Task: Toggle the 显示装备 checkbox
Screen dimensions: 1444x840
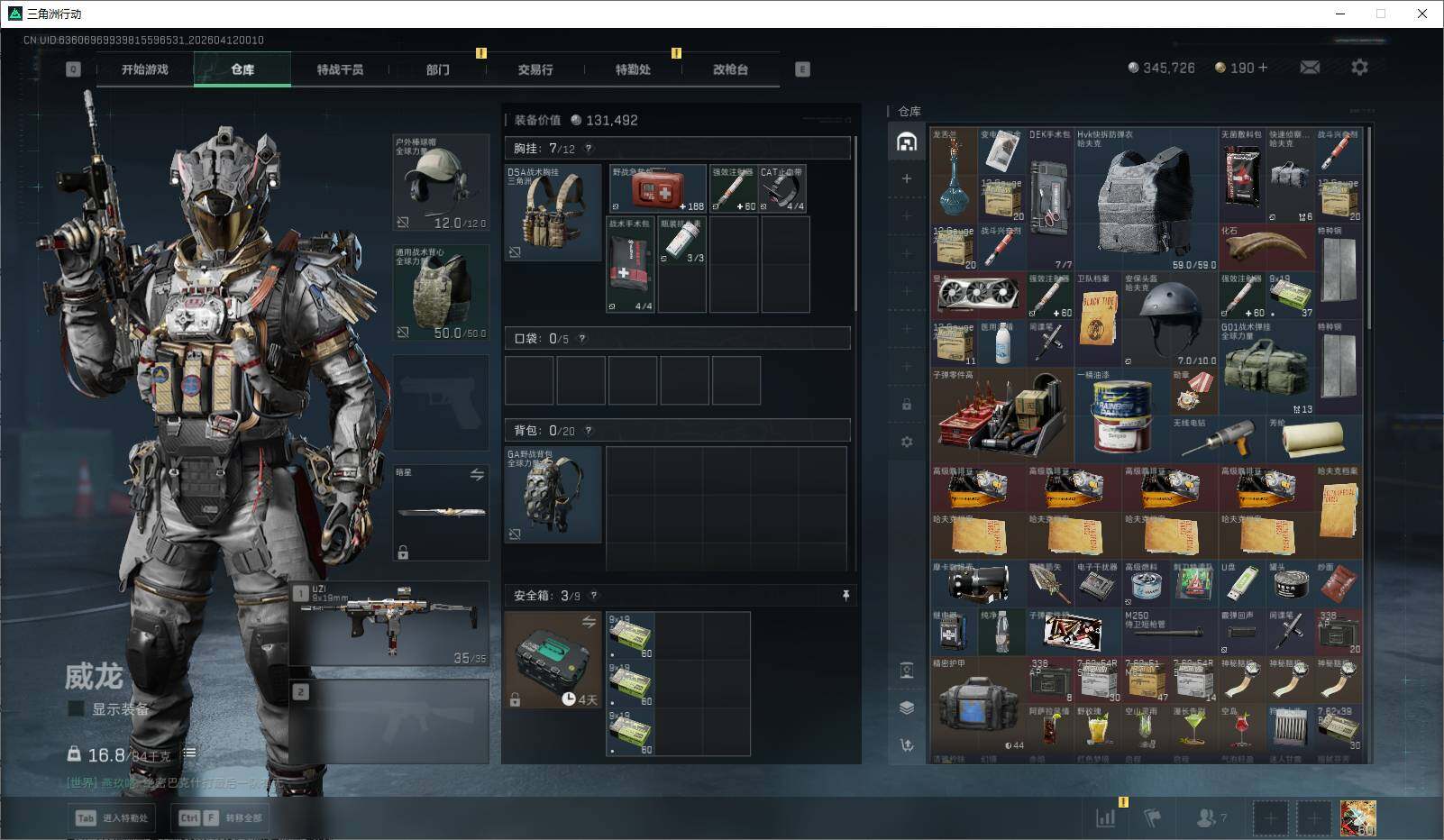Action: [77, 708]
